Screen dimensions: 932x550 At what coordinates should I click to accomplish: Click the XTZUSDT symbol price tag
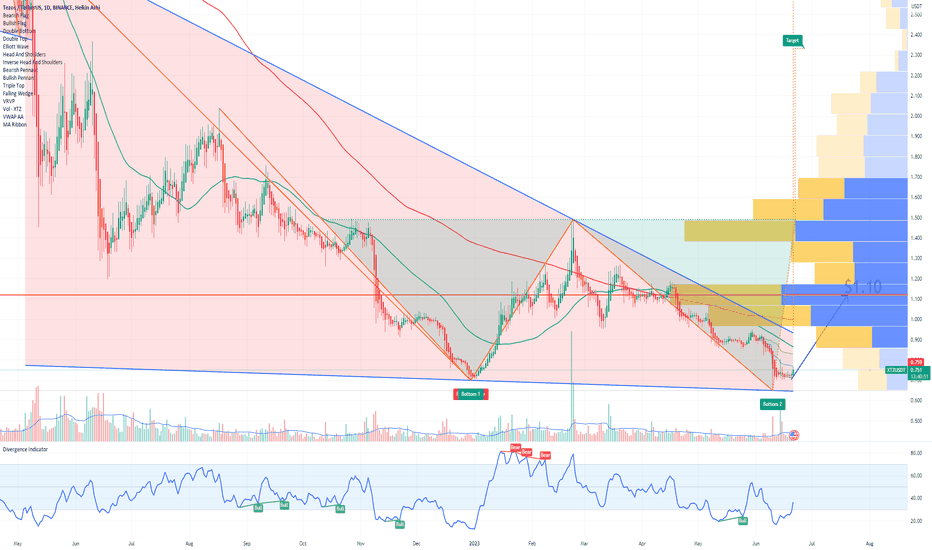coord(896,370)
